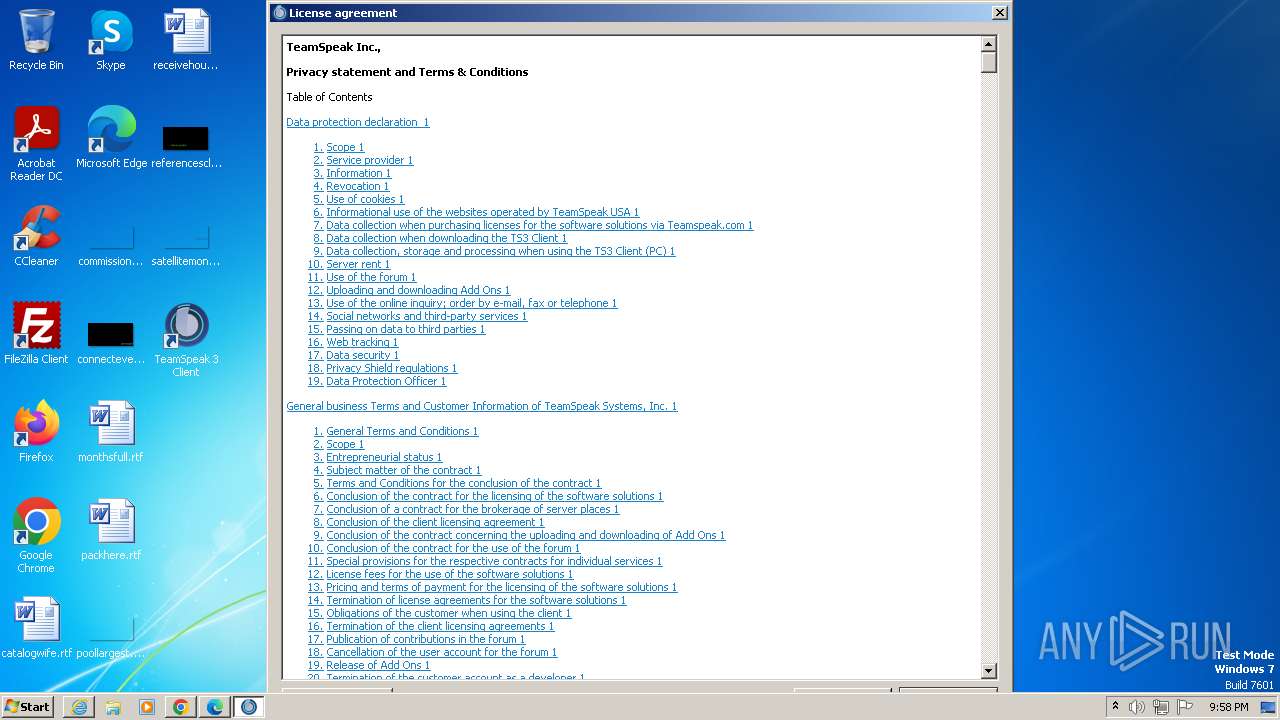Open Acrobat Reader DC shortcut

coord(36,144)
